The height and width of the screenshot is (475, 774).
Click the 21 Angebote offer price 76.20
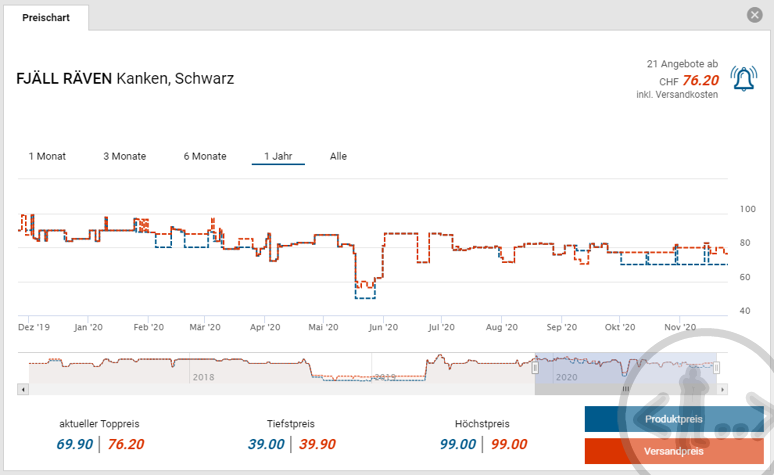point(700,80)
